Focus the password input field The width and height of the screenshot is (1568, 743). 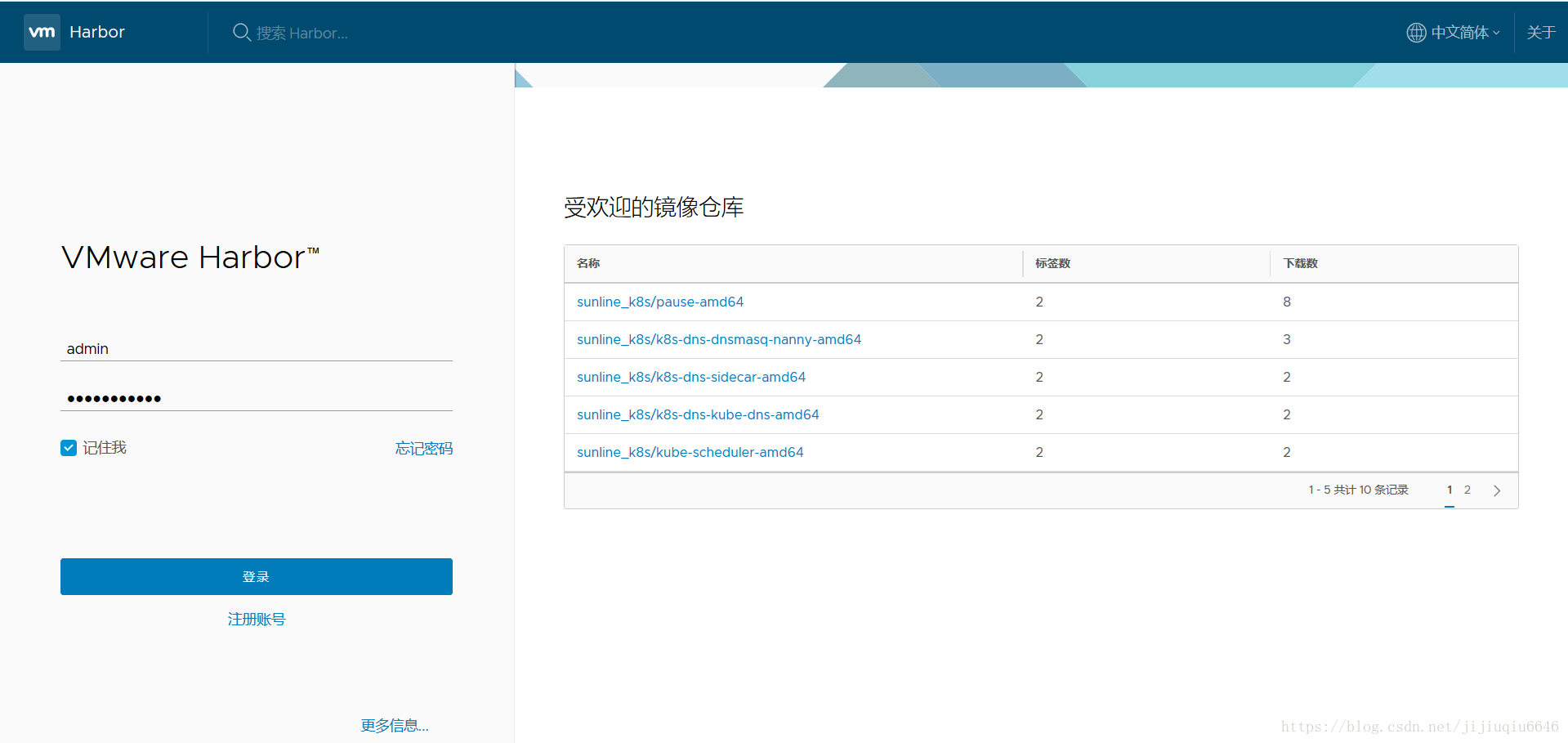pyautogui.click(x=257, y=399)
